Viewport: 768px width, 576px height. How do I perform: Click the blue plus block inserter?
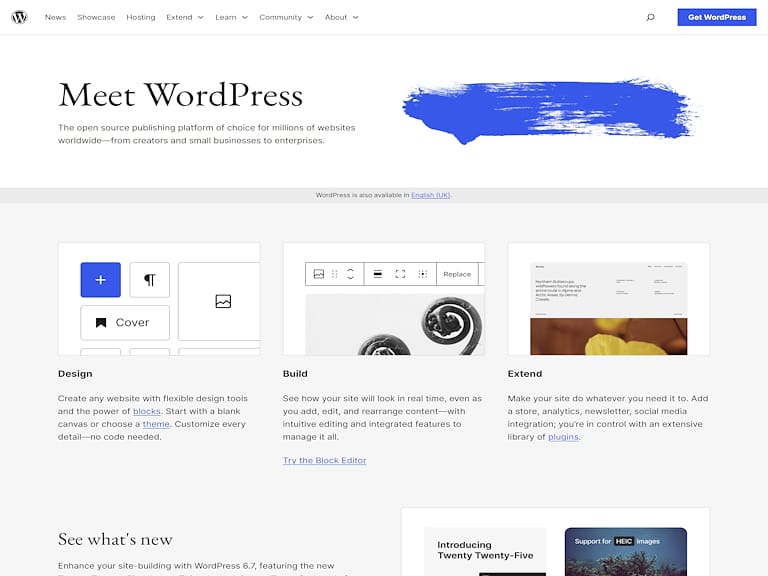pyautogui.click(x=100, y=280)
